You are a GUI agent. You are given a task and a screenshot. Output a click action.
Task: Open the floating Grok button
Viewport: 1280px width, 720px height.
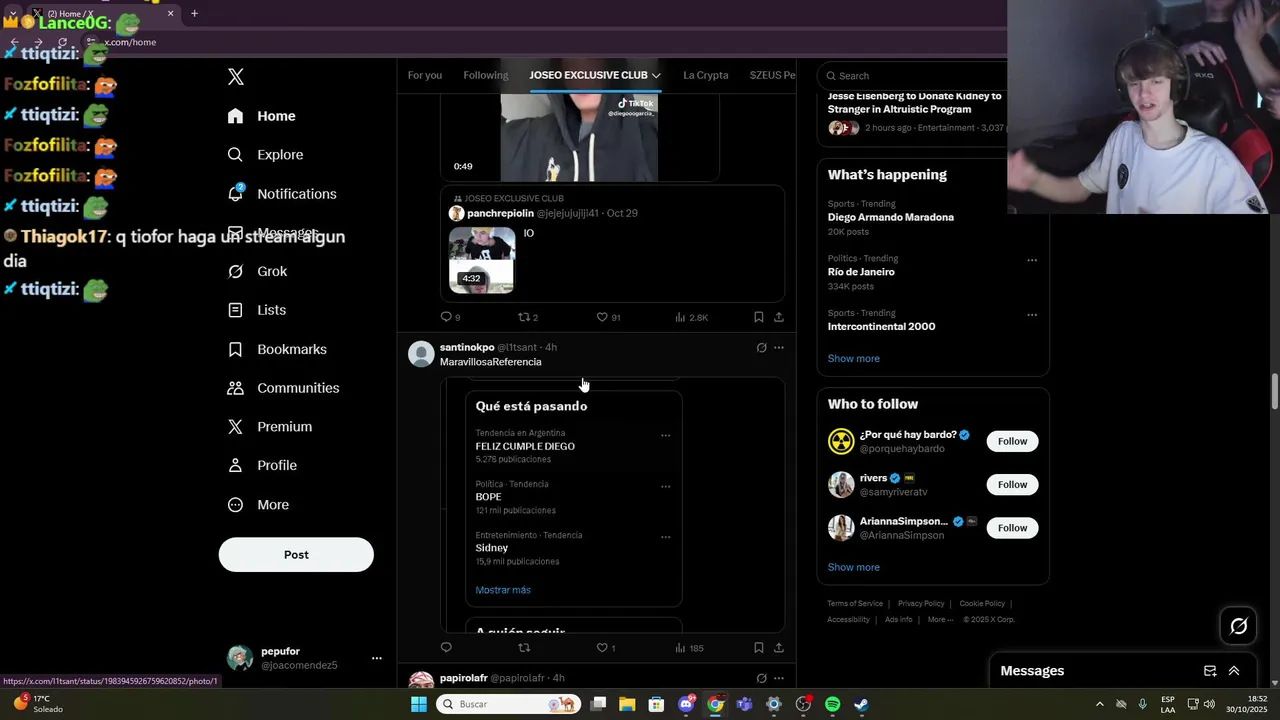(x=1239, y=626)
